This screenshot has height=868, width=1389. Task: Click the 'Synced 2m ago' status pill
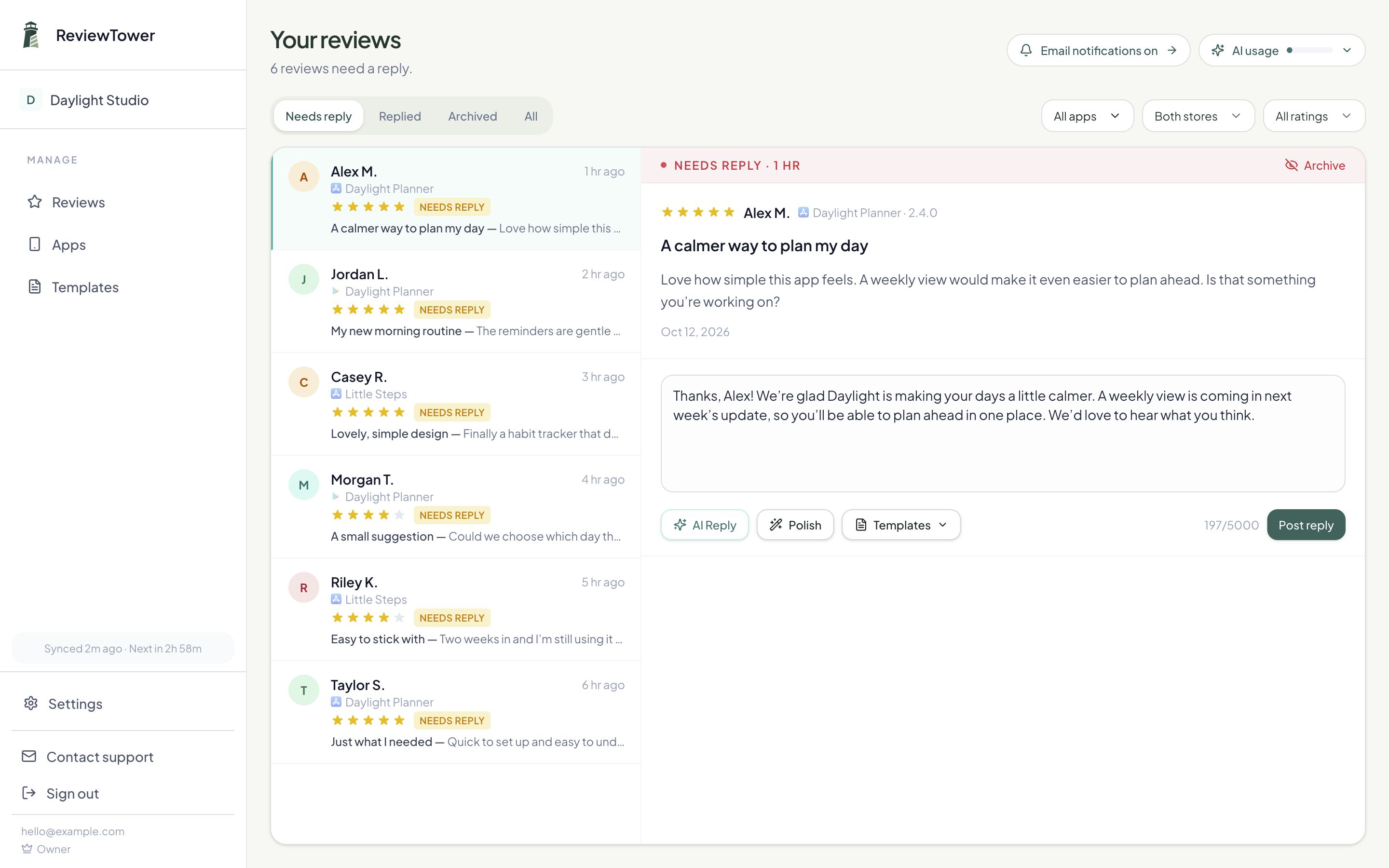pyautogui.click(x=123, y=648)
